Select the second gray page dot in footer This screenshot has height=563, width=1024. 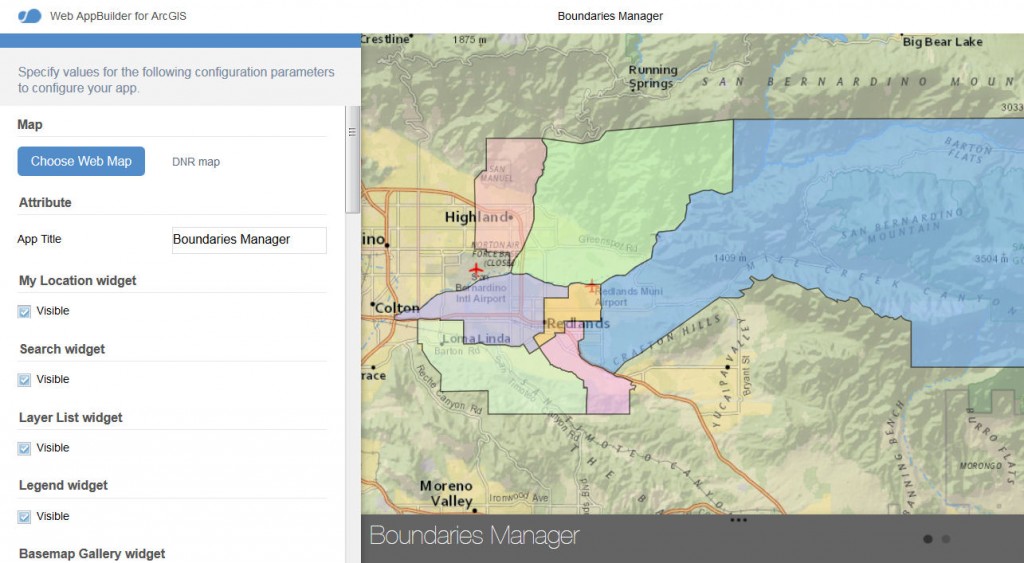point(946,539)
